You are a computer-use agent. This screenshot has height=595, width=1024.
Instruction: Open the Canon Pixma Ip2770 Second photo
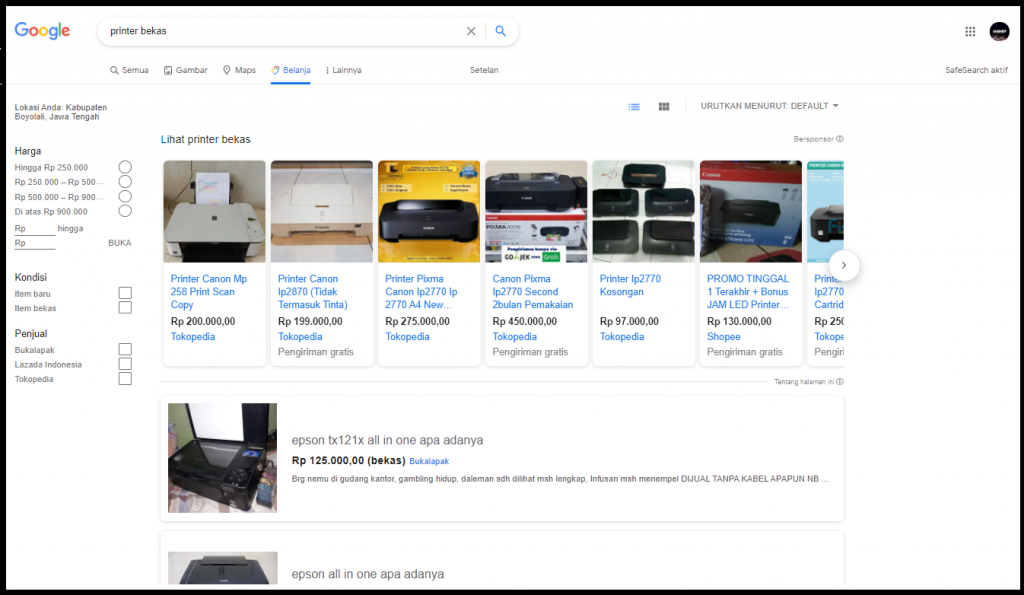pos(536,212)
